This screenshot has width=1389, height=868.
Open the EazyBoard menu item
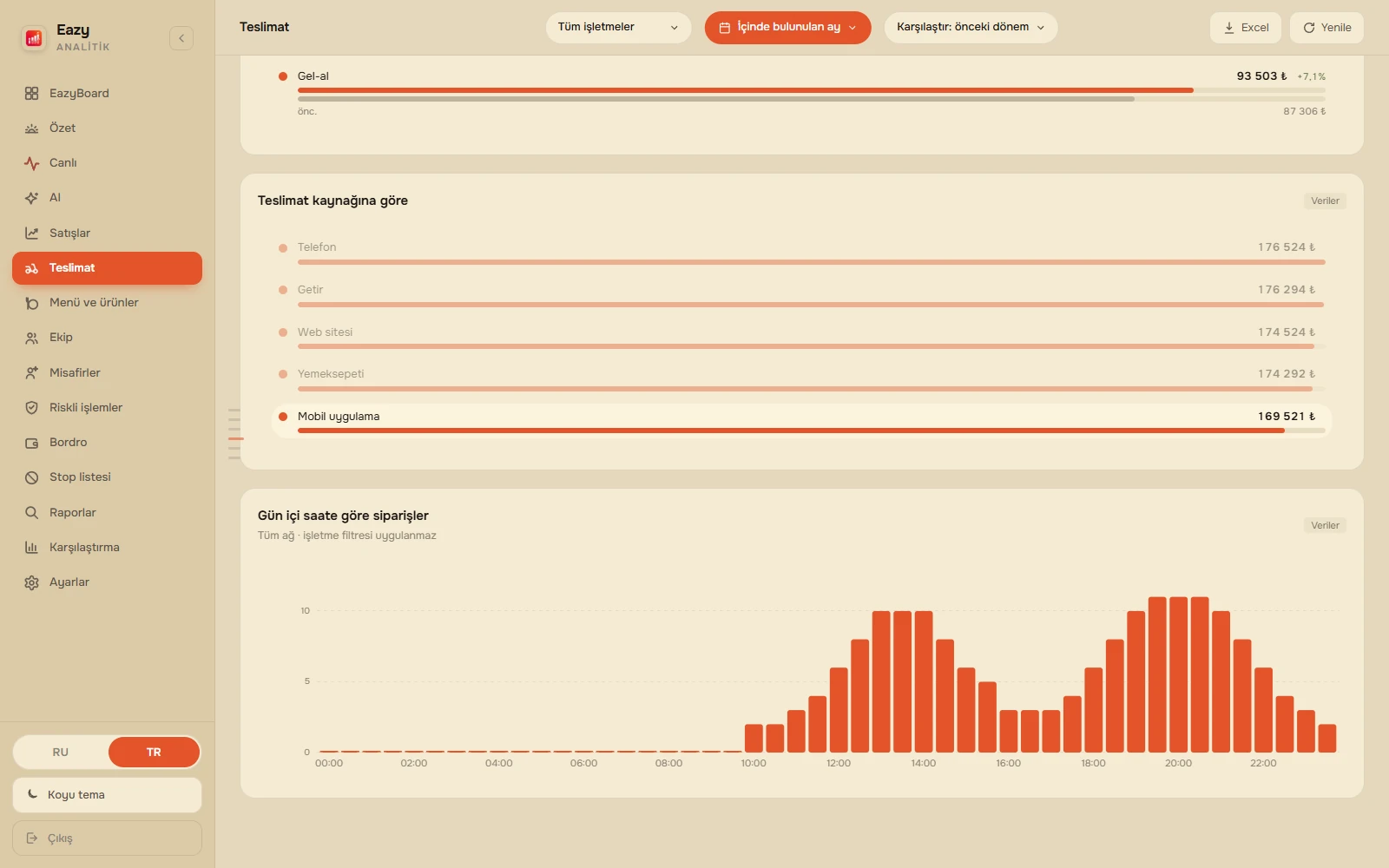click(x=107, y=94)
